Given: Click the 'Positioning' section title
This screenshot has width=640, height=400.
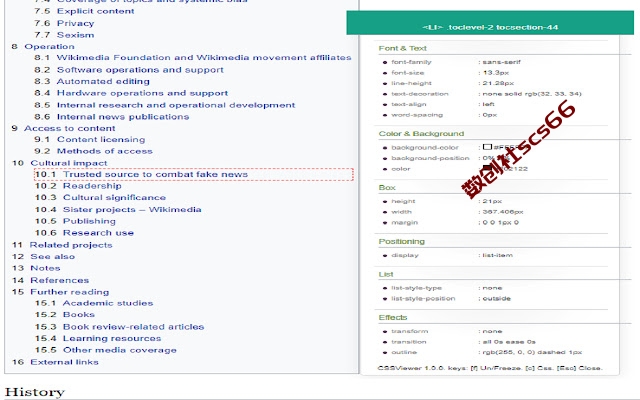Looking at the screenshot, I should (x=402, y=242).
